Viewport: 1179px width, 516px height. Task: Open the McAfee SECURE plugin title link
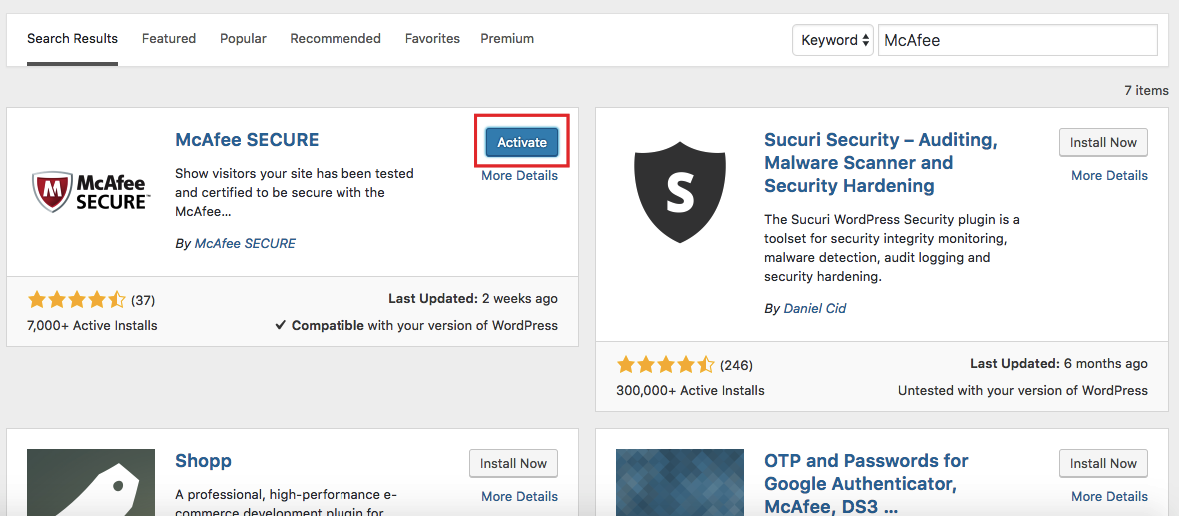point(247,139)
